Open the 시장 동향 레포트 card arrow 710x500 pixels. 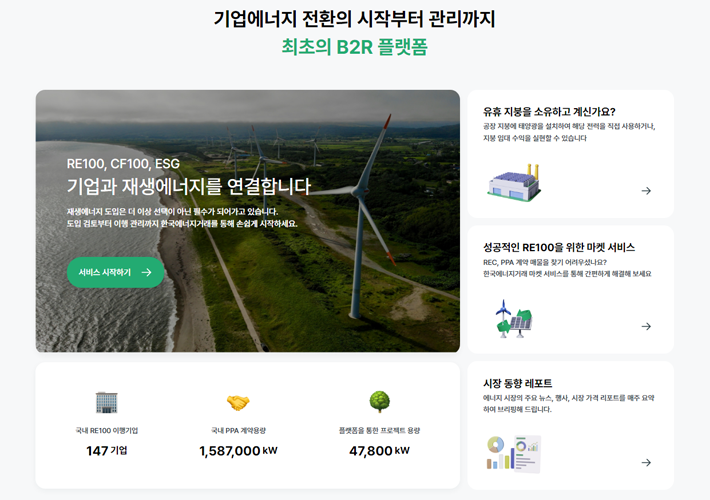click(x=646, y=462)
